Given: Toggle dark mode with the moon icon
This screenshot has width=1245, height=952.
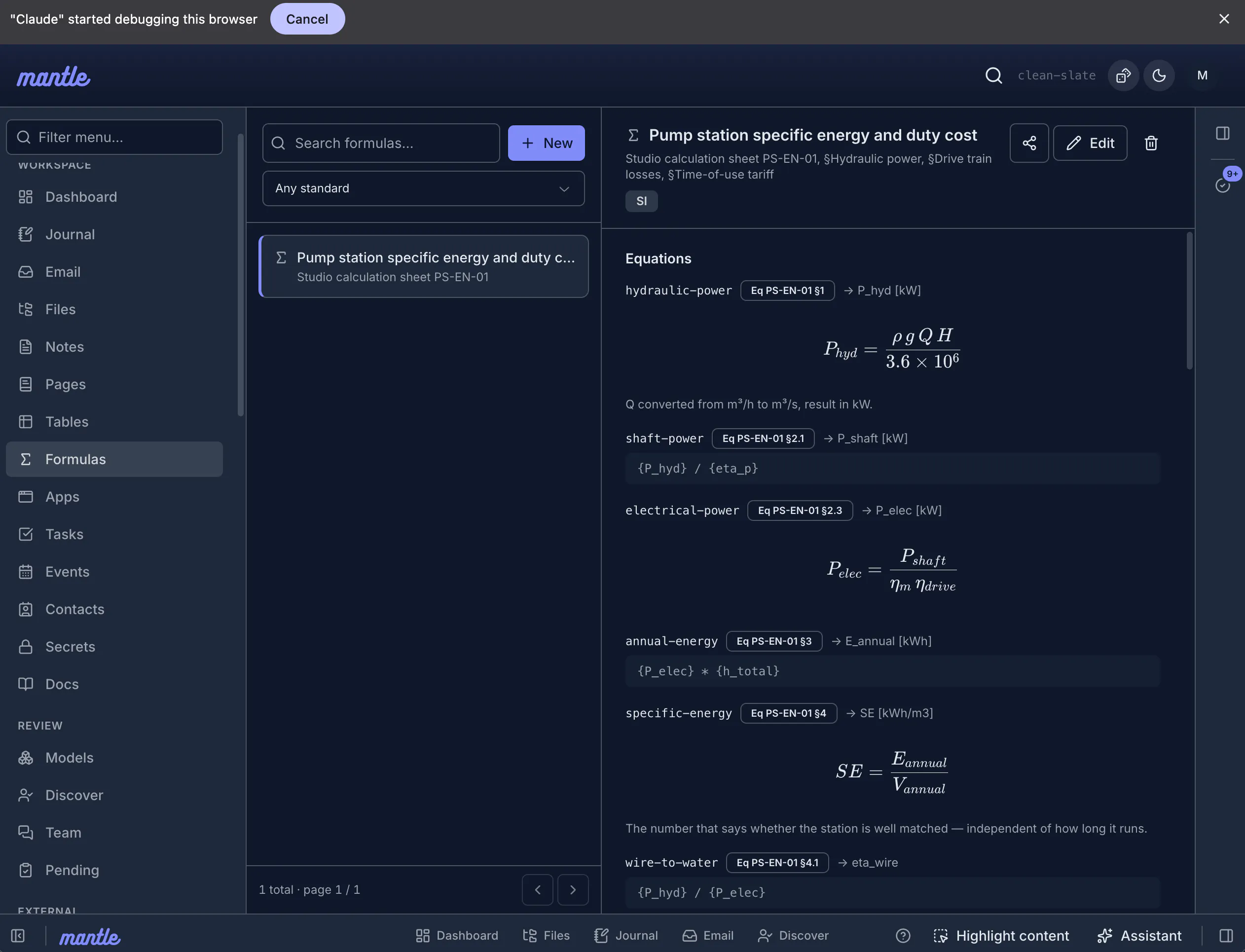Looking at the screenshot, I should pyautogui.click(x=1159, y=75).
